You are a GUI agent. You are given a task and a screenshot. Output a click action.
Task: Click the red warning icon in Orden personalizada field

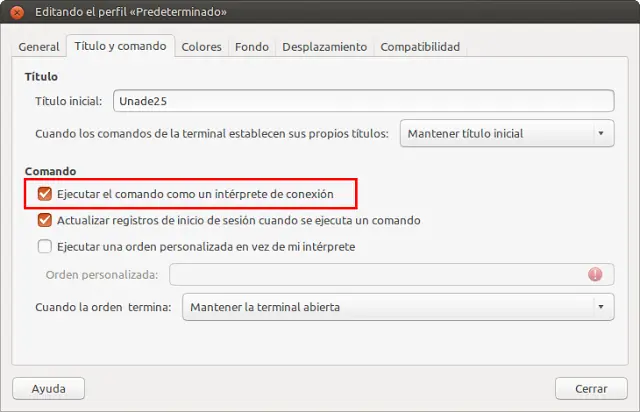595,274
